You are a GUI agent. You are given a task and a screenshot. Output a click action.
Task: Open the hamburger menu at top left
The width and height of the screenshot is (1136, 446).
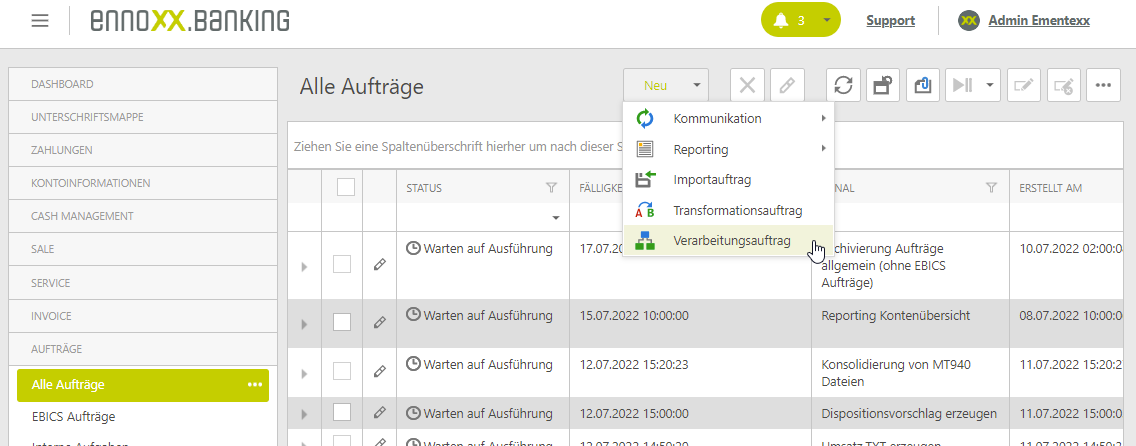[40, 20]
